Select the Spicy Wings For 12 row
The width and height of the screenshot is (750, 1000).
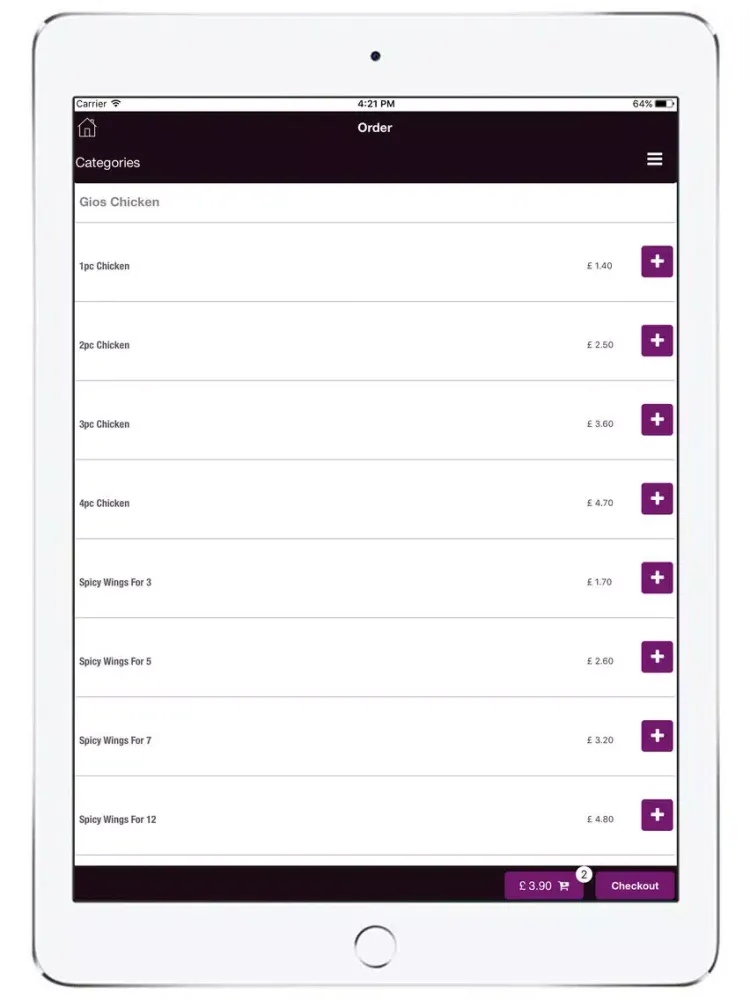point(375,816)
